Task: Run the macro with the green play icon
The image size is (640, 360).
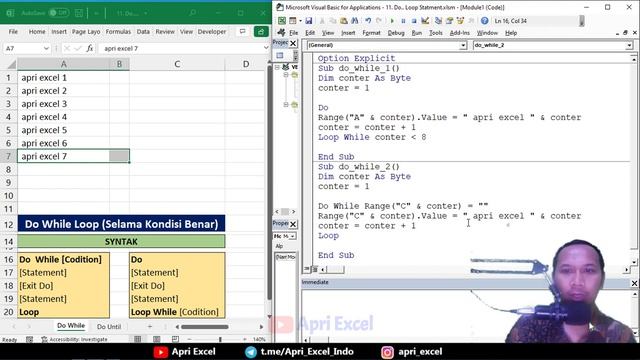Action: [x=392, y=20]
